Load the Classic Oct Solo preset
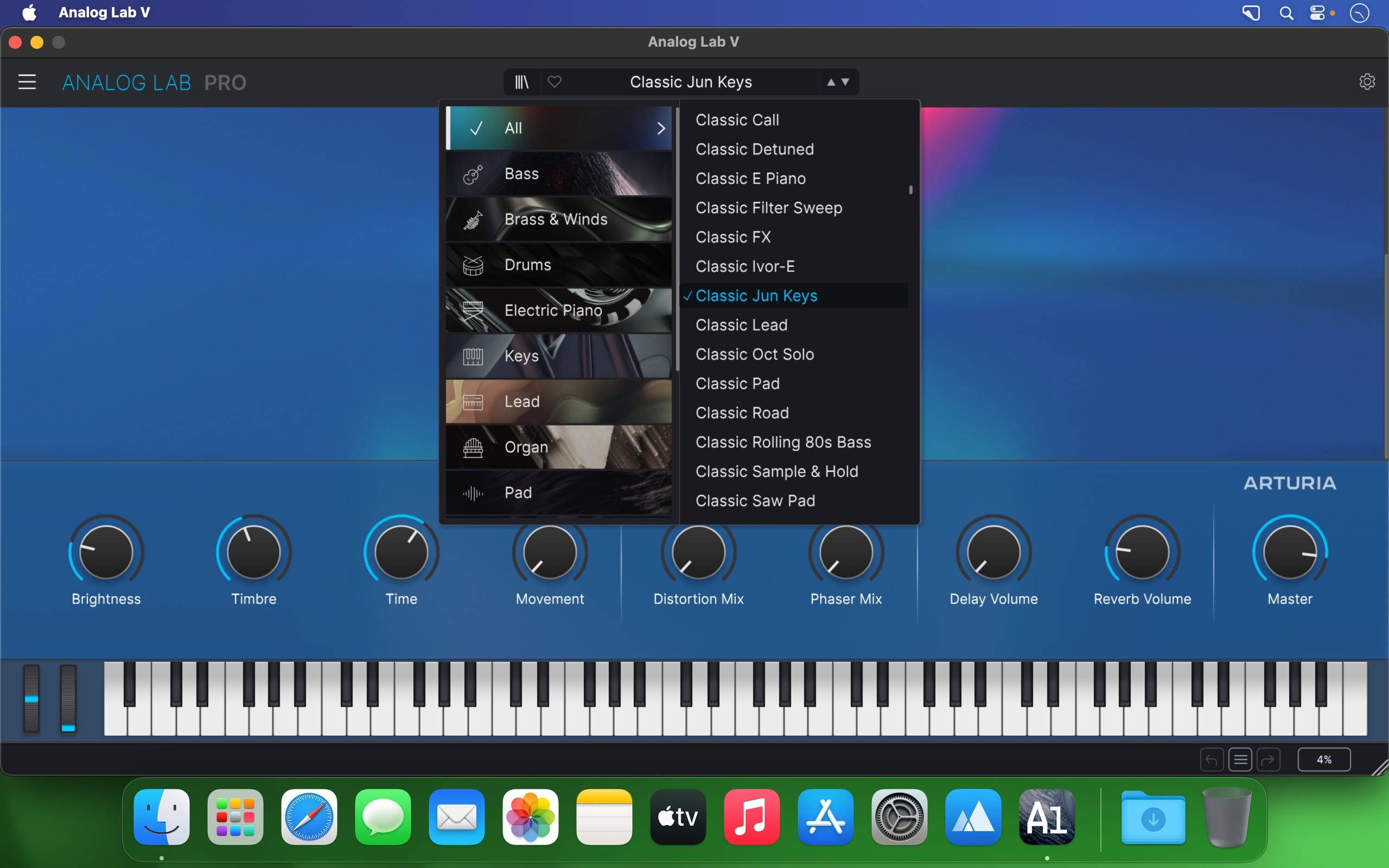 (754, 354)
